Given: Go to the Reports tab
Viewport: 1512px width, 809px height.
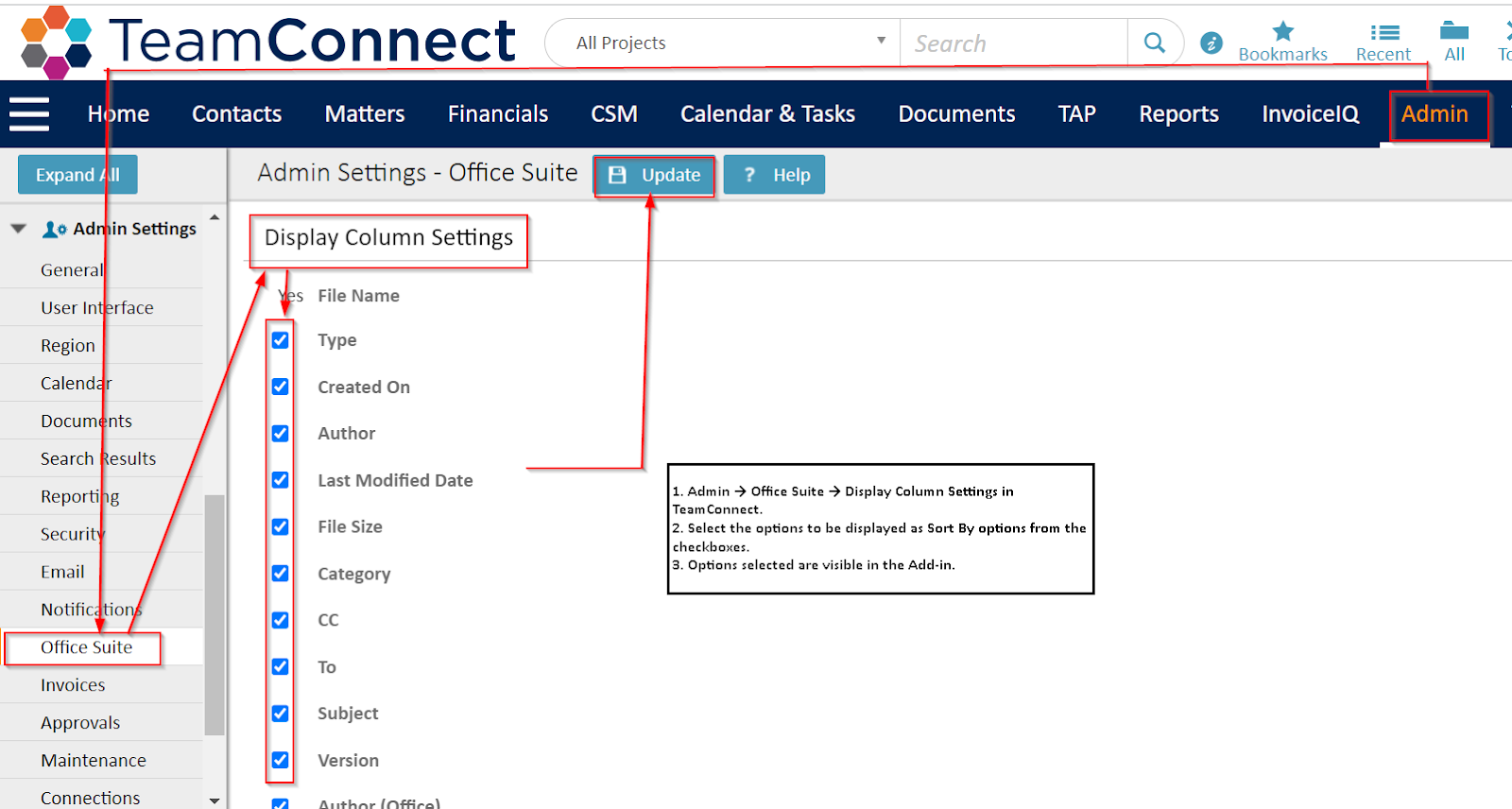Looking at the screenshot, I should click(1178, 114).
